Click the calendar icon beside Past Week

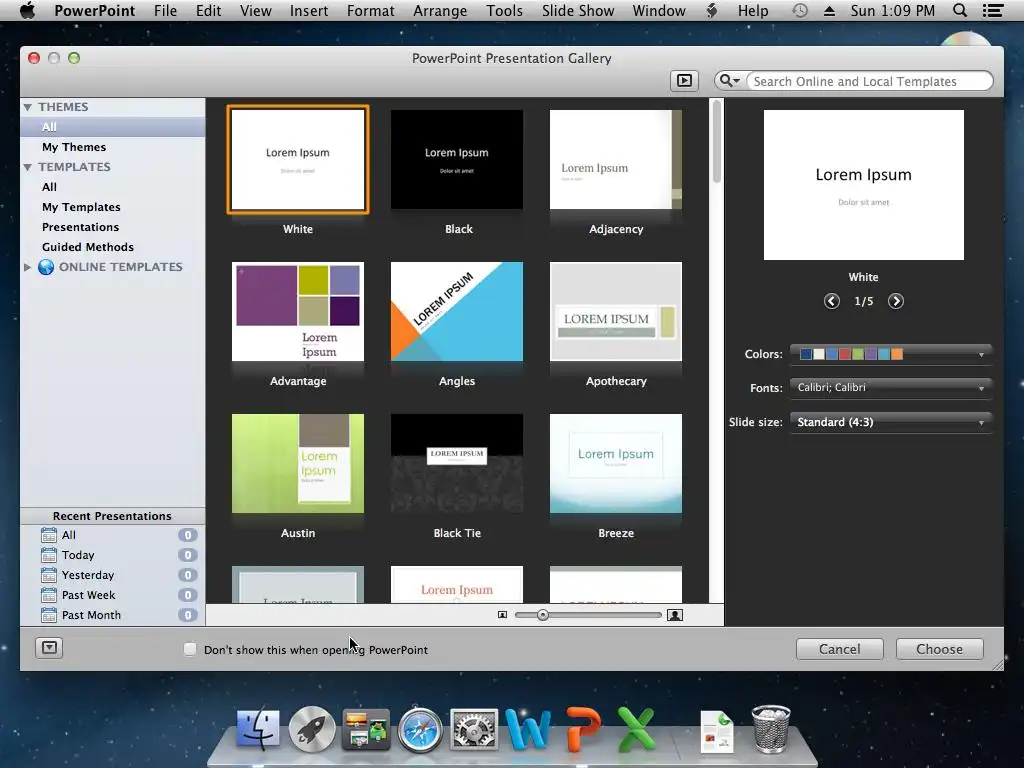tap(49, 595)
